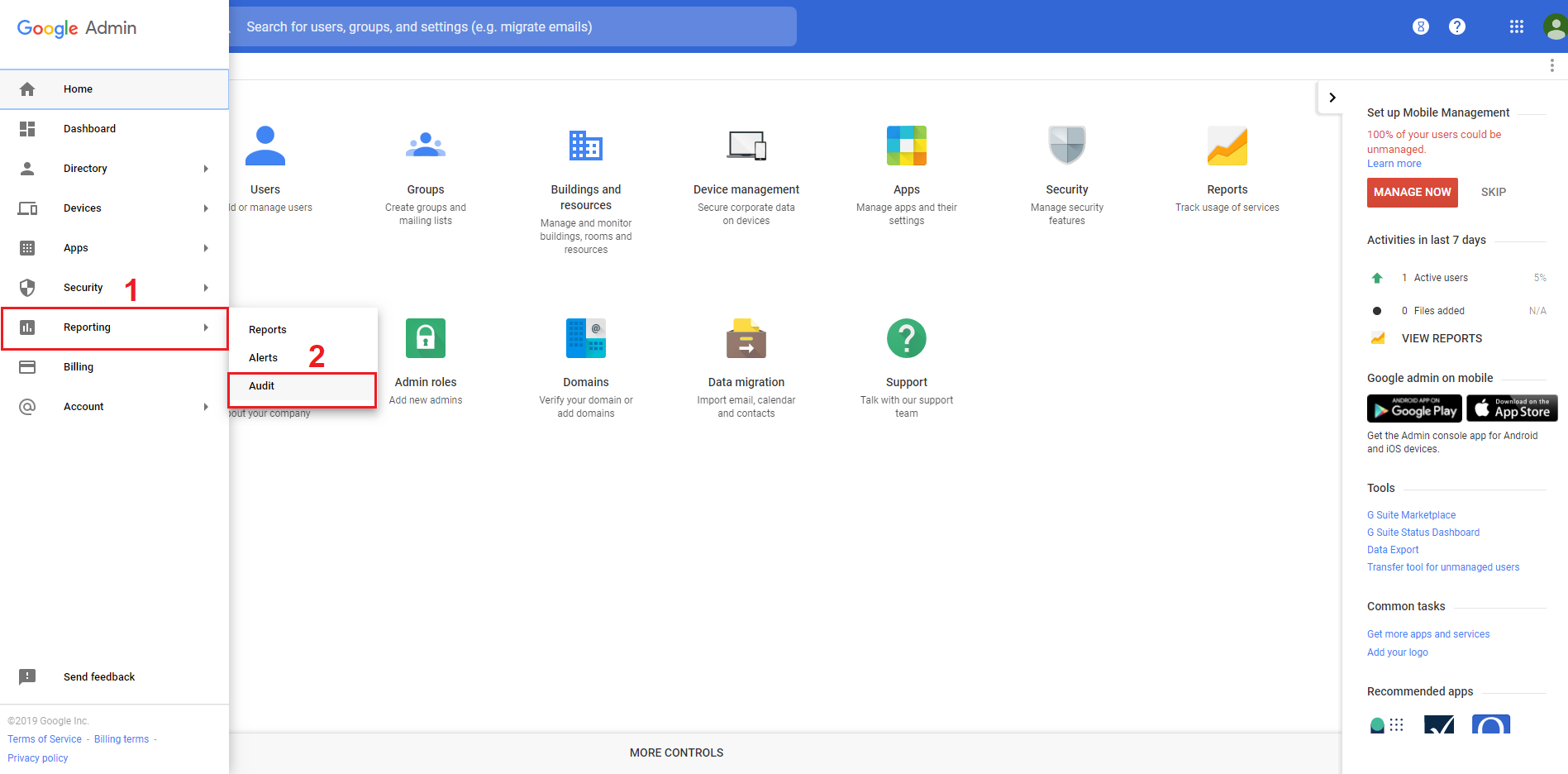The width and height of the screenshot is (1568, 774).
Task: Expand the Apps submenu arrow
Action: point(206,248)
